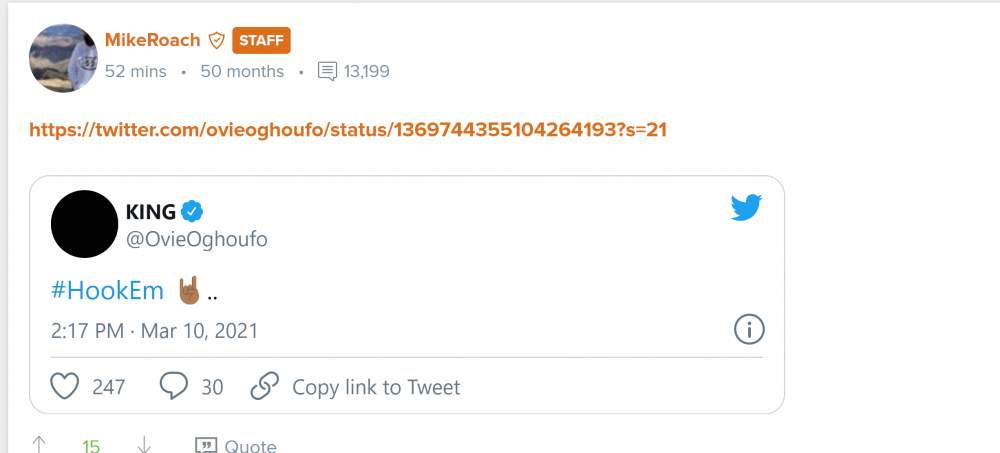The height and width of the screenshot is (453, 1000).
Task: Open the #HookEm hashtag
Action: (107, 290)
